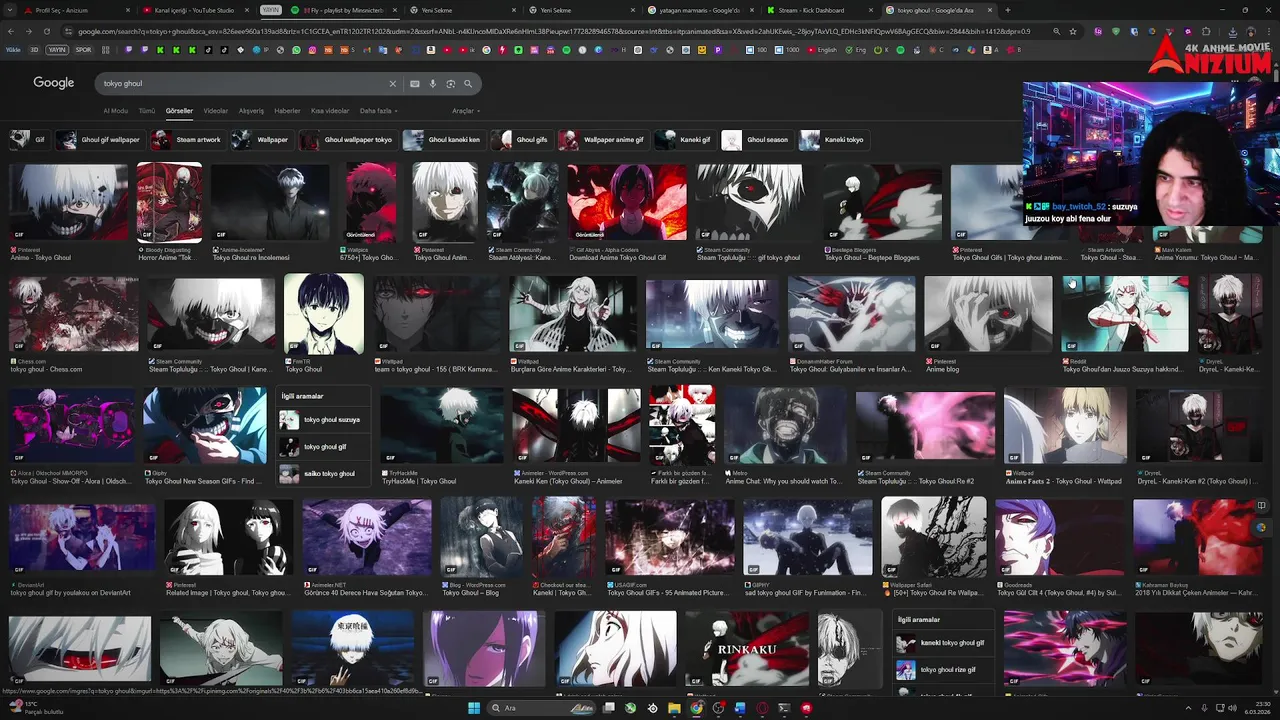This screenshot has height=720, width=1280.
Task: Open the tab search chevron at top left
Action: (11, 10)
